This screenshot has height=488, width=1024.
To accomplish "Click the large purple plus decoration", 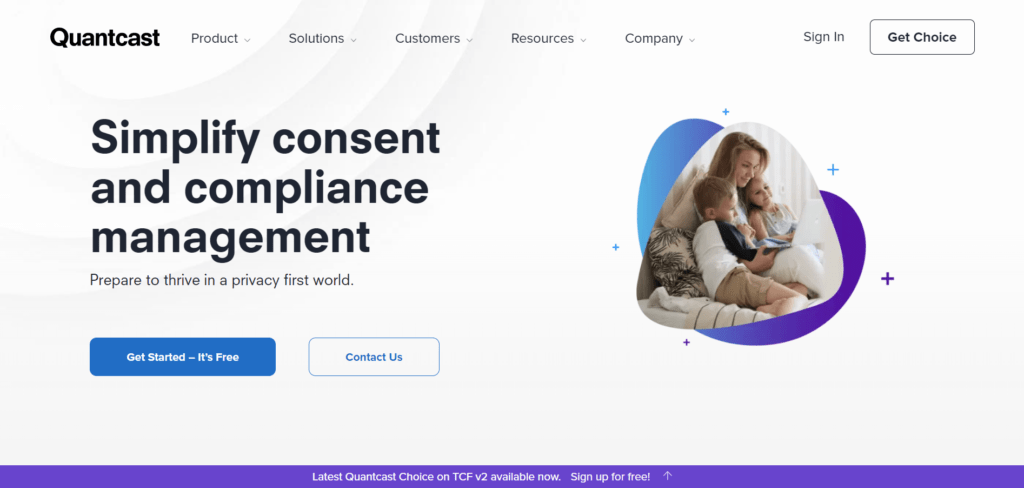I will click(887, 279).
